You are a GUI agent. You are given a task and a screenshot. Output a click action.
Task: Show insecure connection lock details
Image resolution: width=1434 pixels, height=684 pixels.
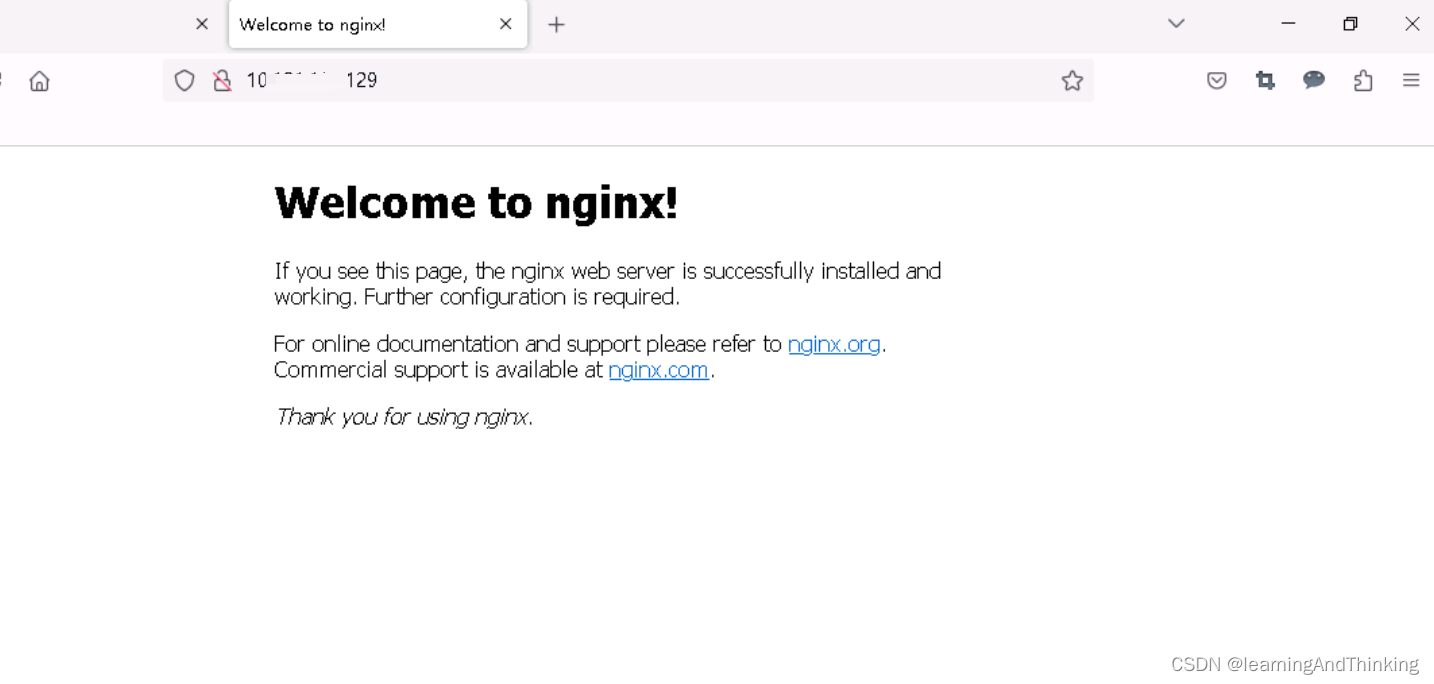coord(222,81)
